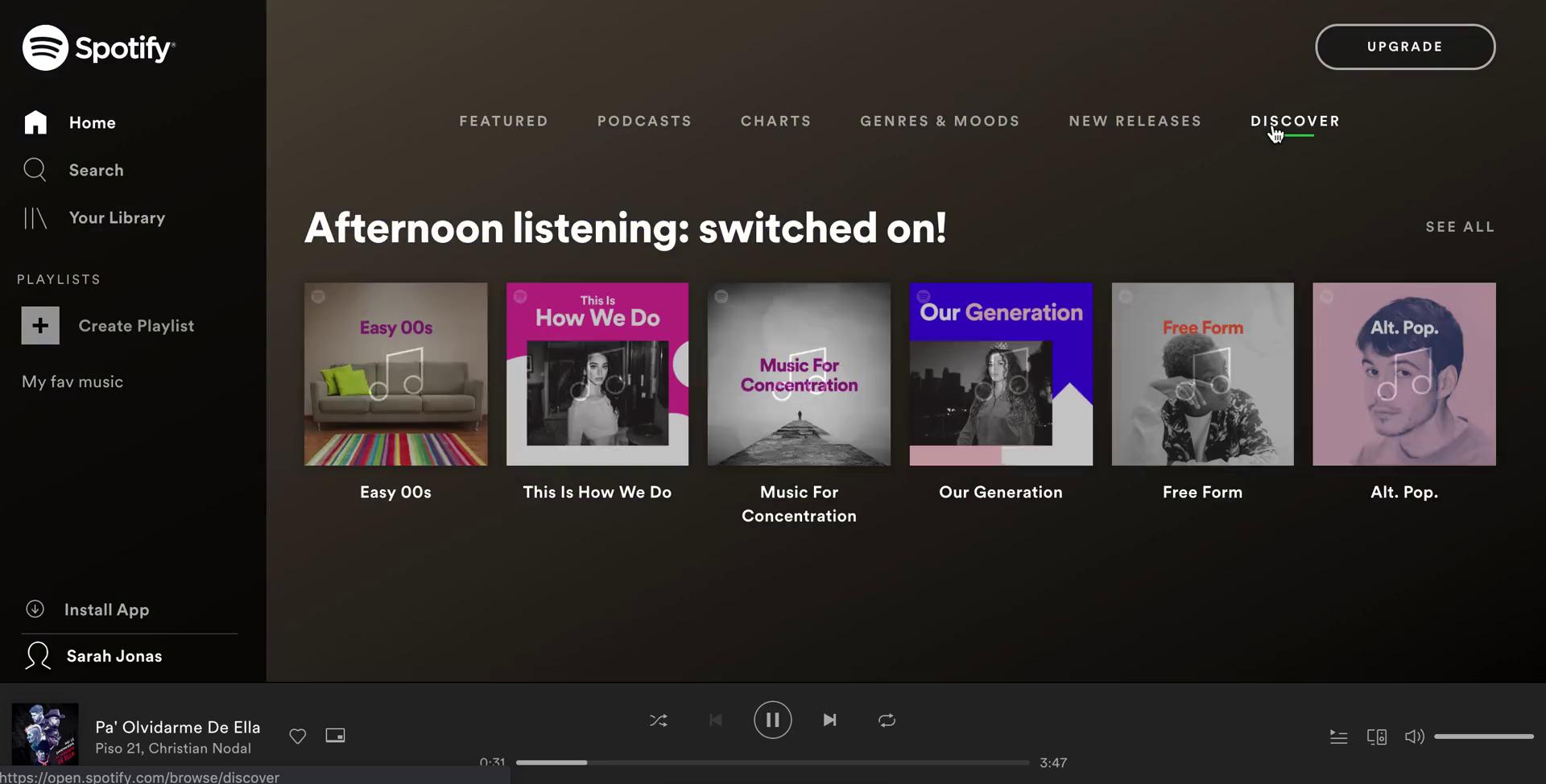Click the Install App link
This screenshot has width=1546, height=784.
click(x=106, y=609)
